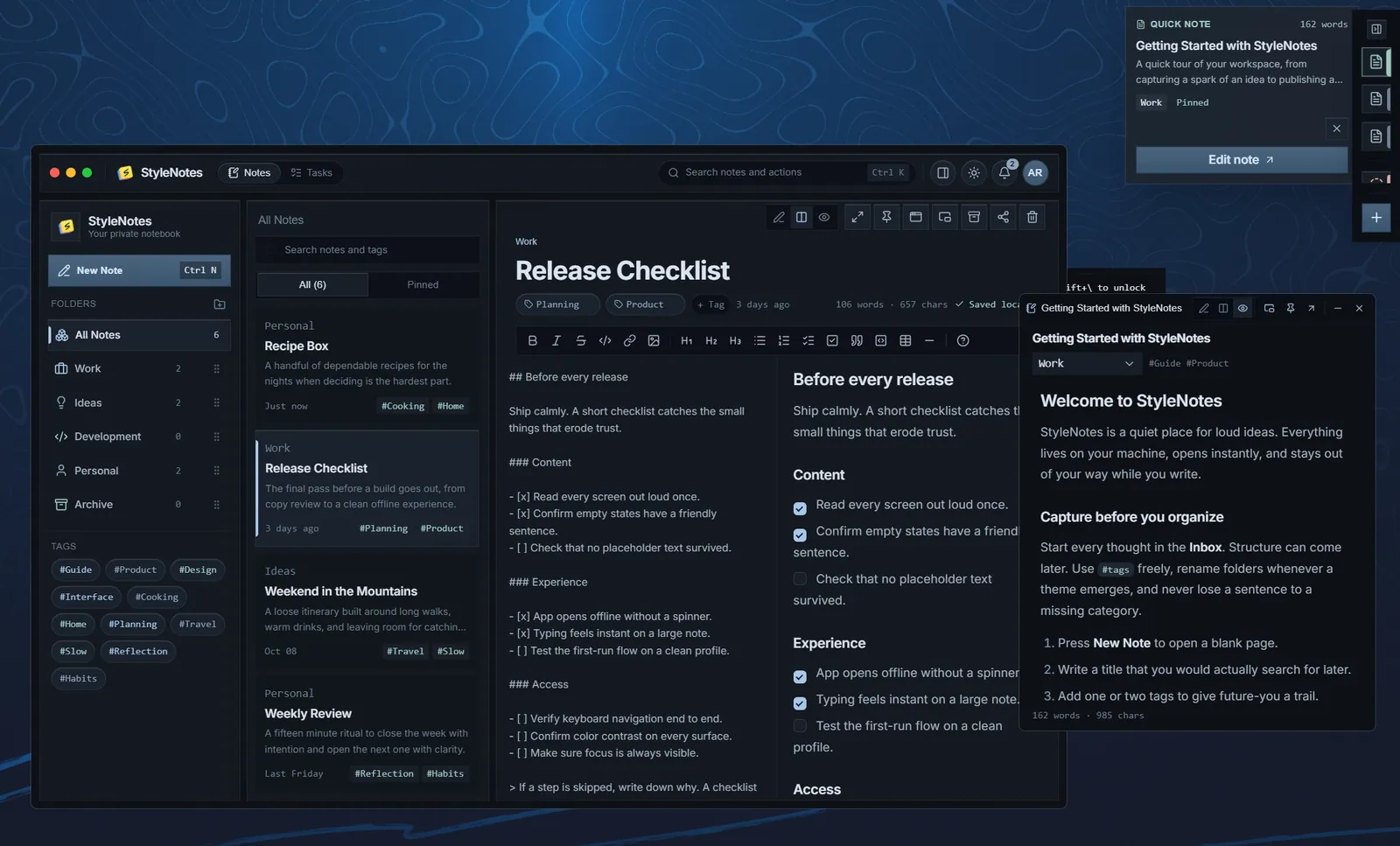The image size is (1400, 846).
Task: Insert an image from the formatting toolbar
Action: pyautogui.click(x=654, y=340)
